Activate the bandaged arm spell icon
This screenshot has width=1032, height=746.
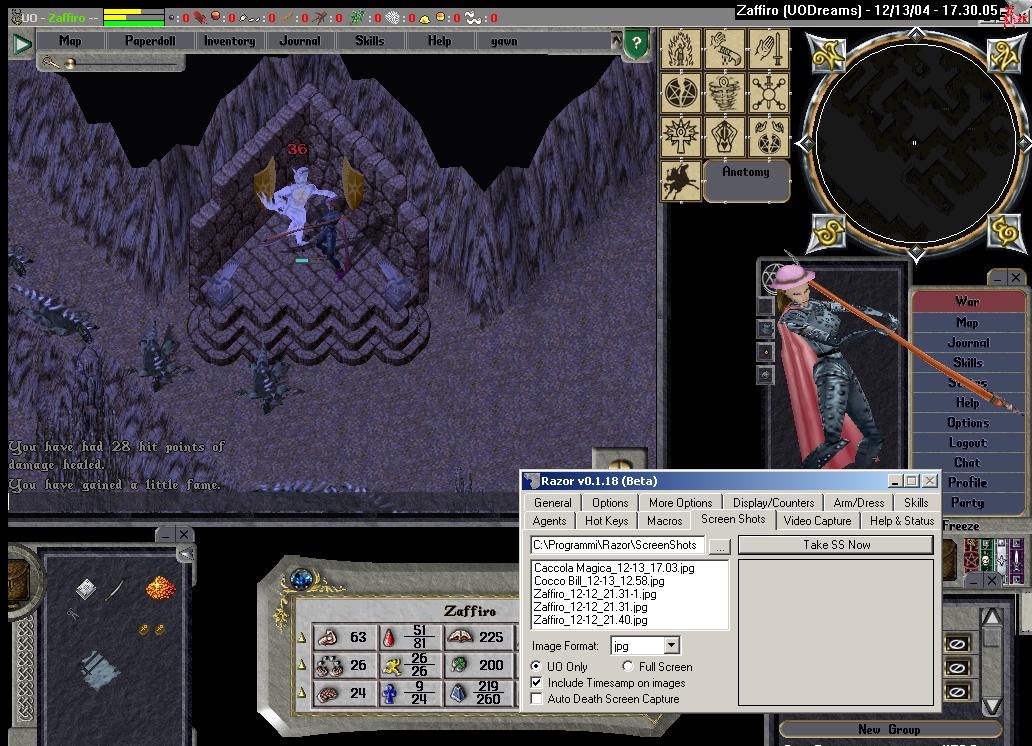(724, 49)
